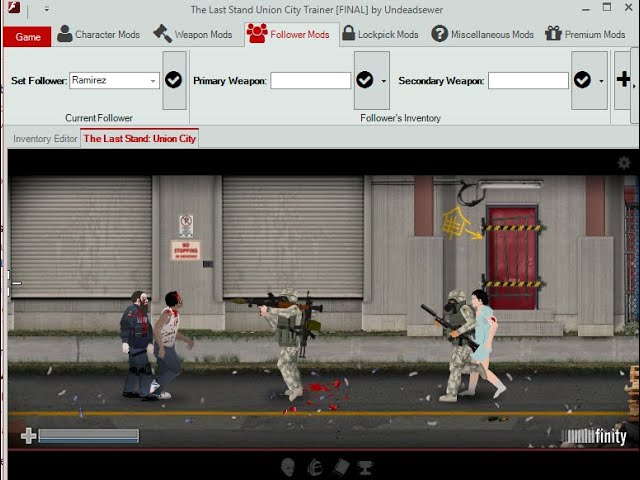Open the Lockpick Mods tab
This screenshot has width=640, height=480.
(380, 35)
